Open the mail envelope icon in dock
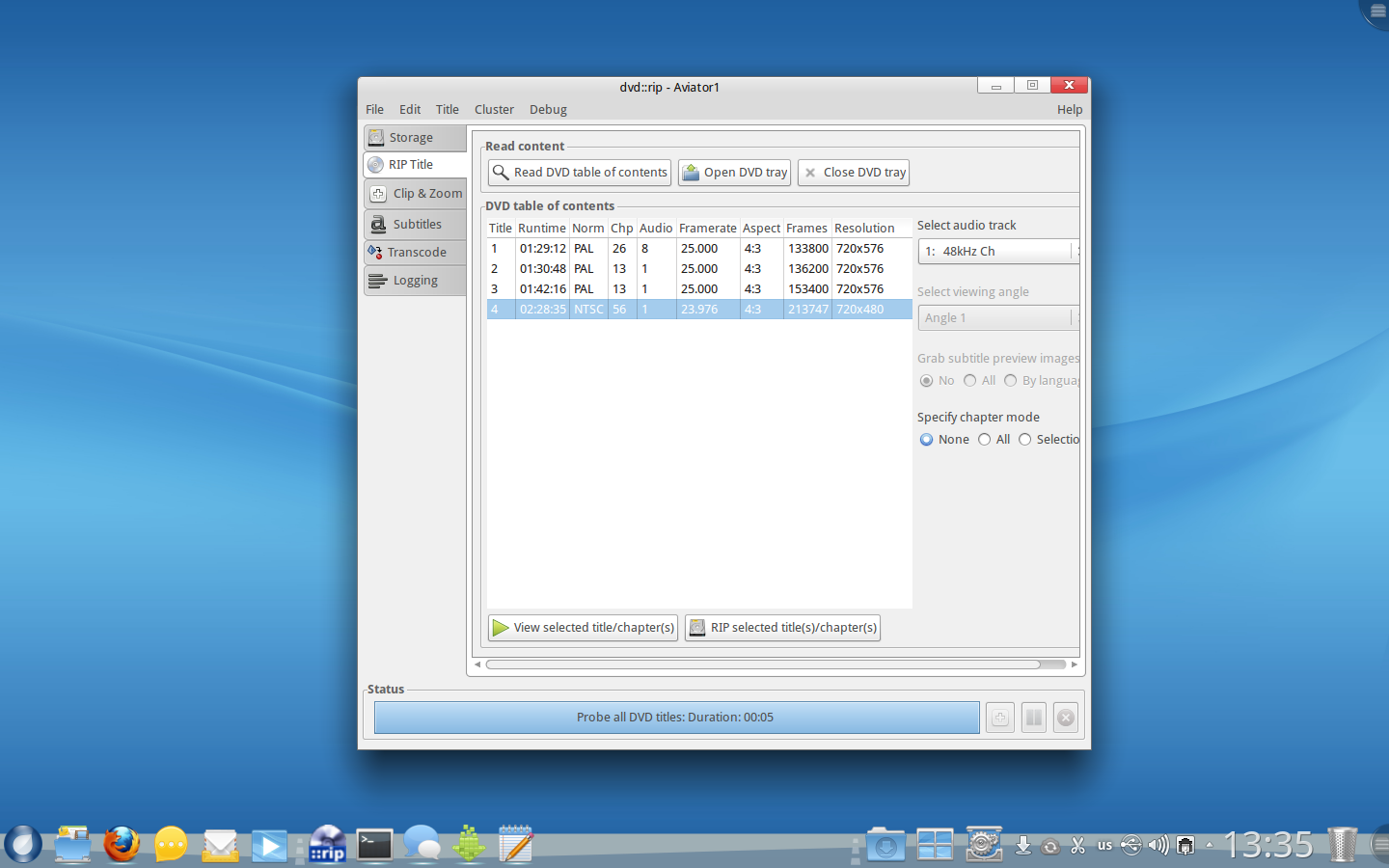1389x868 pixels. pyautogui.click(x=220, y=846)
